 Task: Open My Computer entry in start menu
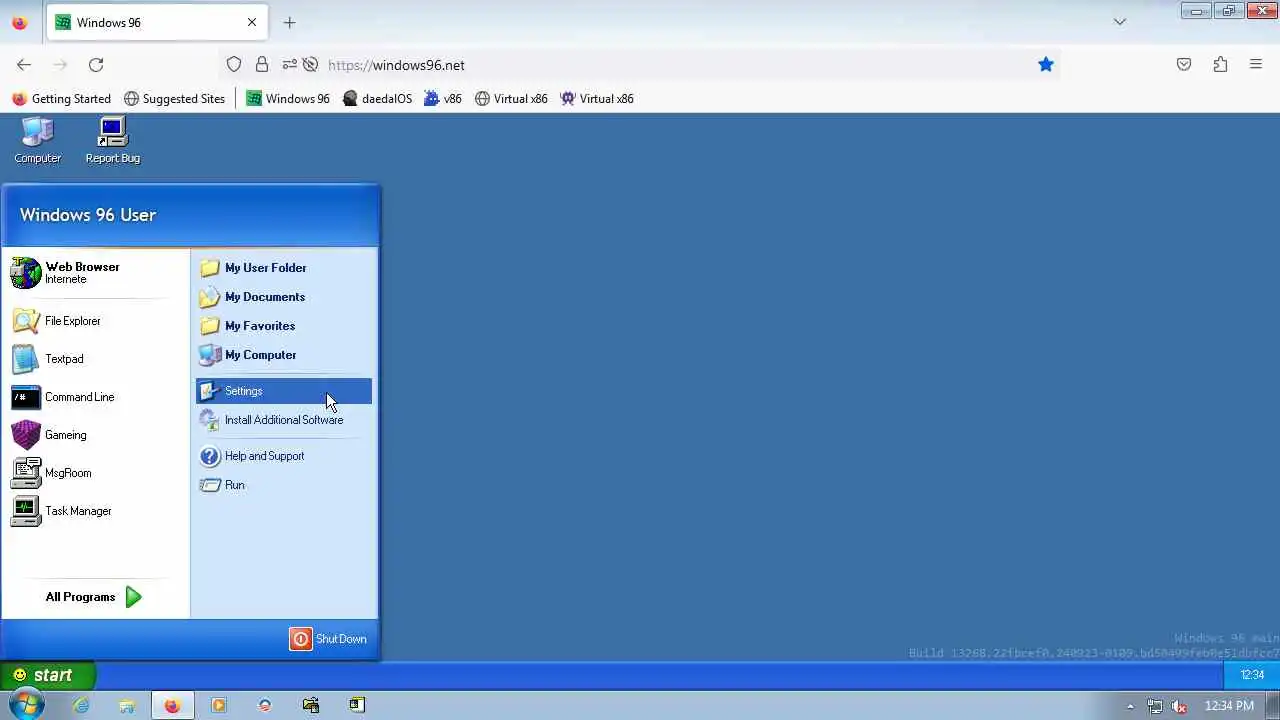[x=284, y=355]
